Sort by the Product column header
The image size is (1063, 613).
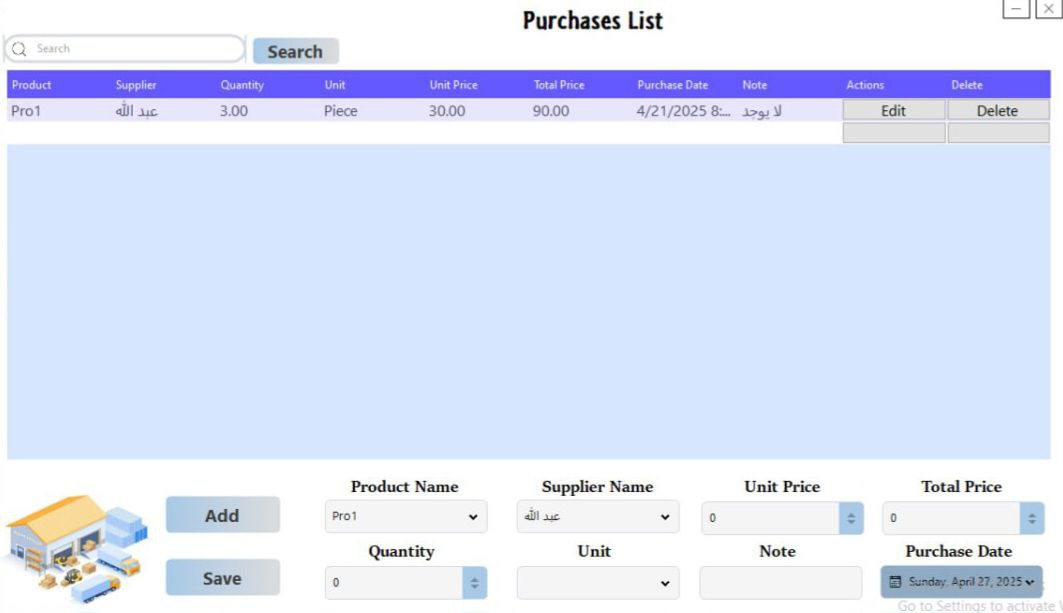click(31, 85)
